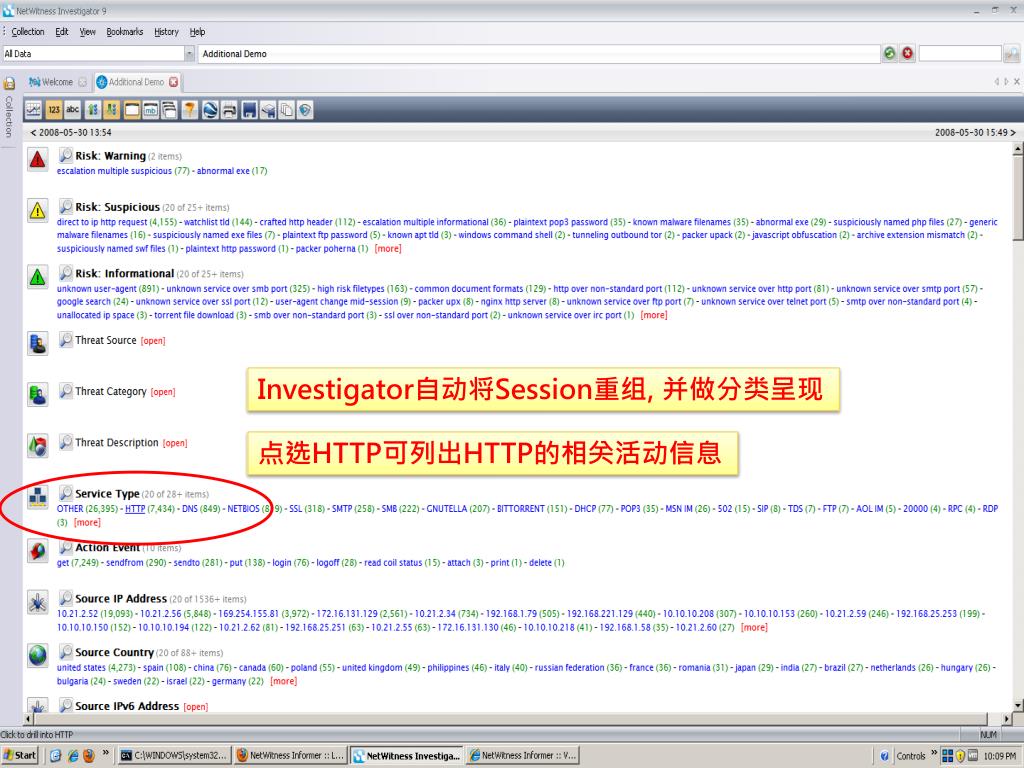Click the Threat Description row icon
The width and height of the screenshot is (1024, 768).
click(38, 446)
